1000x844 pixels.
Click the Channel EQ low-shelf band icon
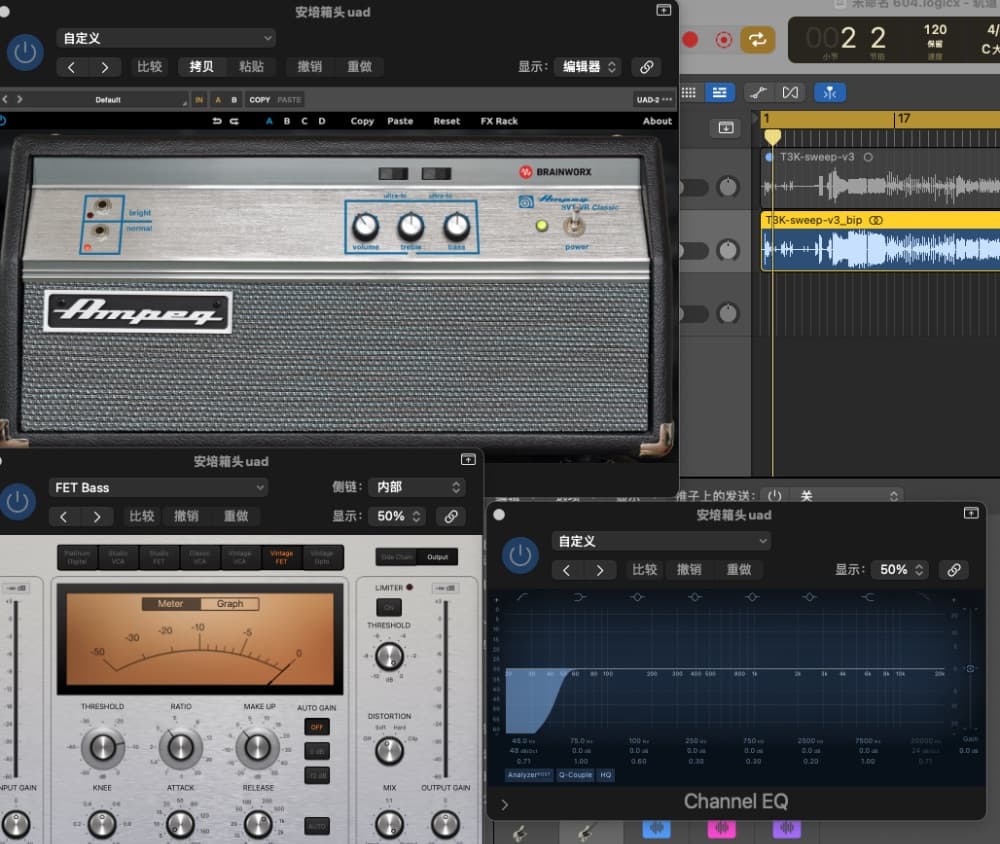coord(579,597)
